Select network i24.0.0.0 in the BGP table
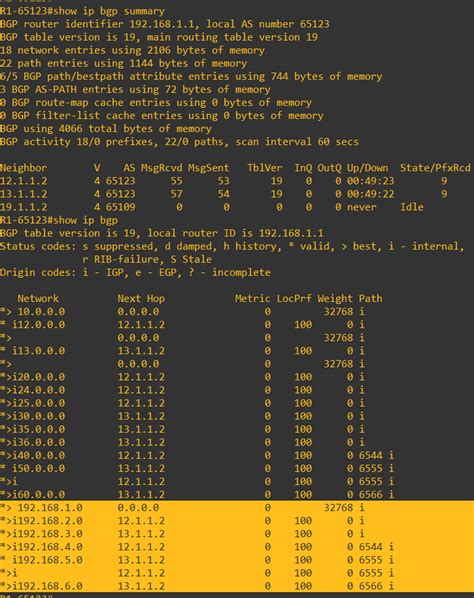 [39, 390]
